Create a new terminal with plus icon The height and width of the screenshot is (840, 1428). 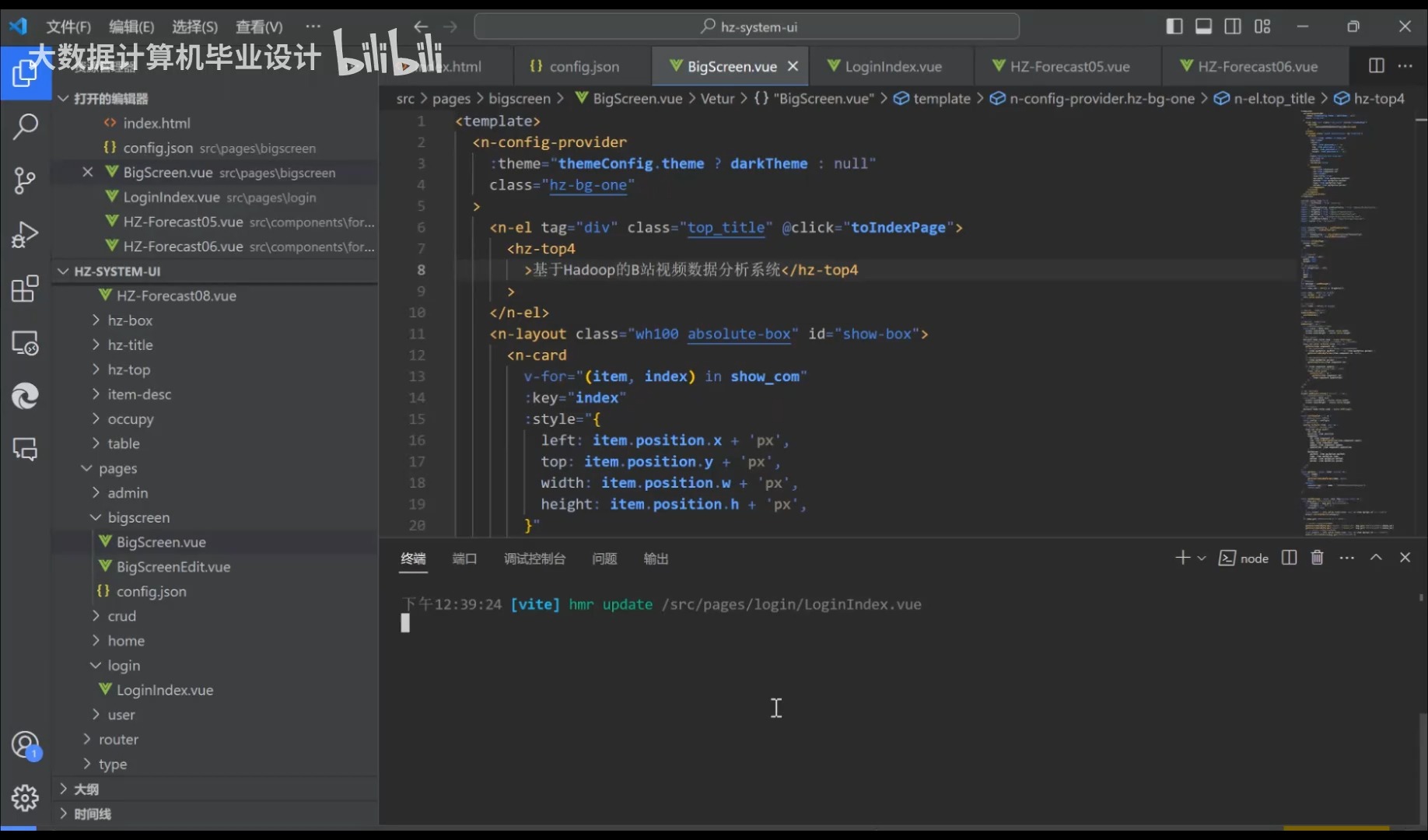point(1182,558)
